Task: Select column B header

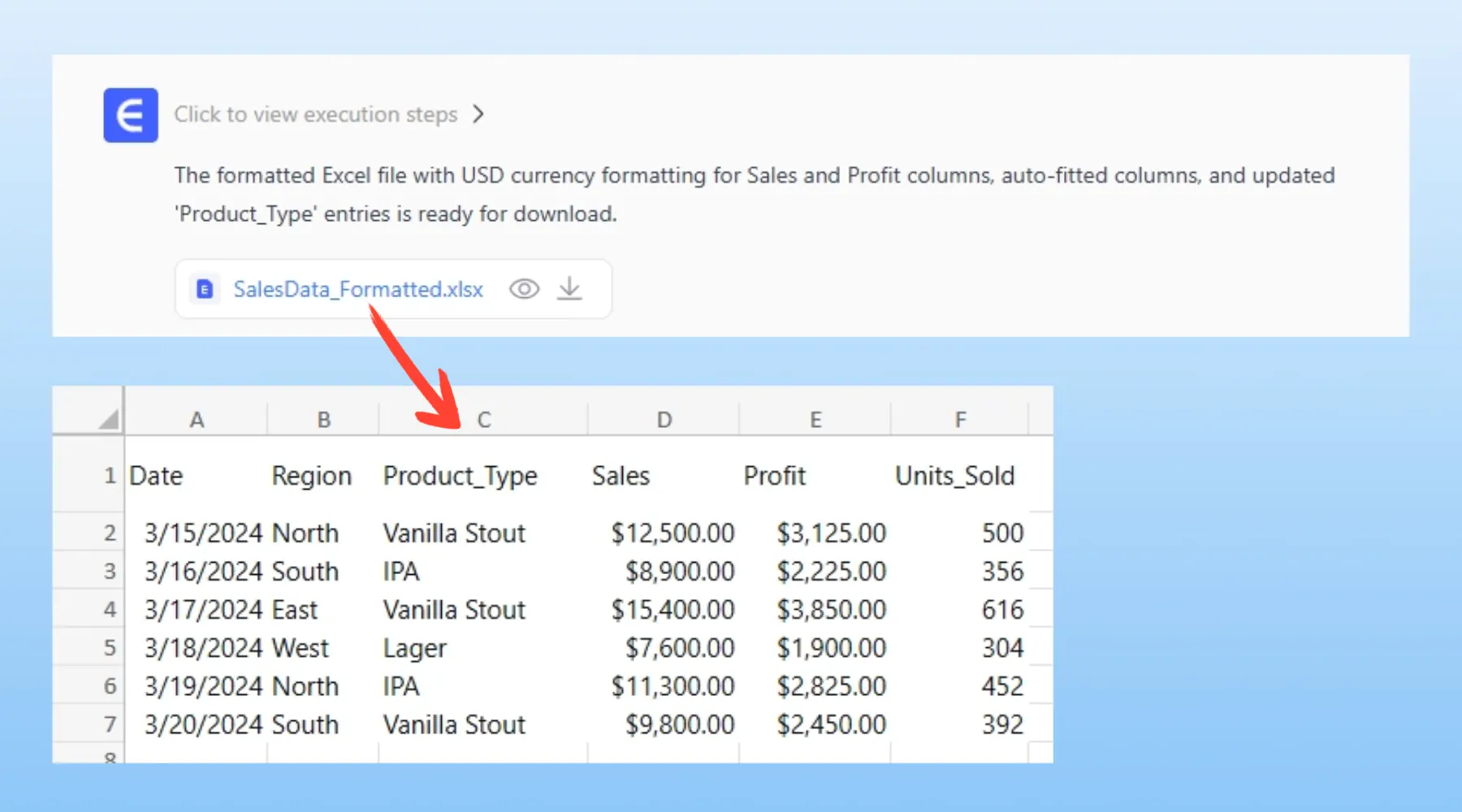Action: 323,420
